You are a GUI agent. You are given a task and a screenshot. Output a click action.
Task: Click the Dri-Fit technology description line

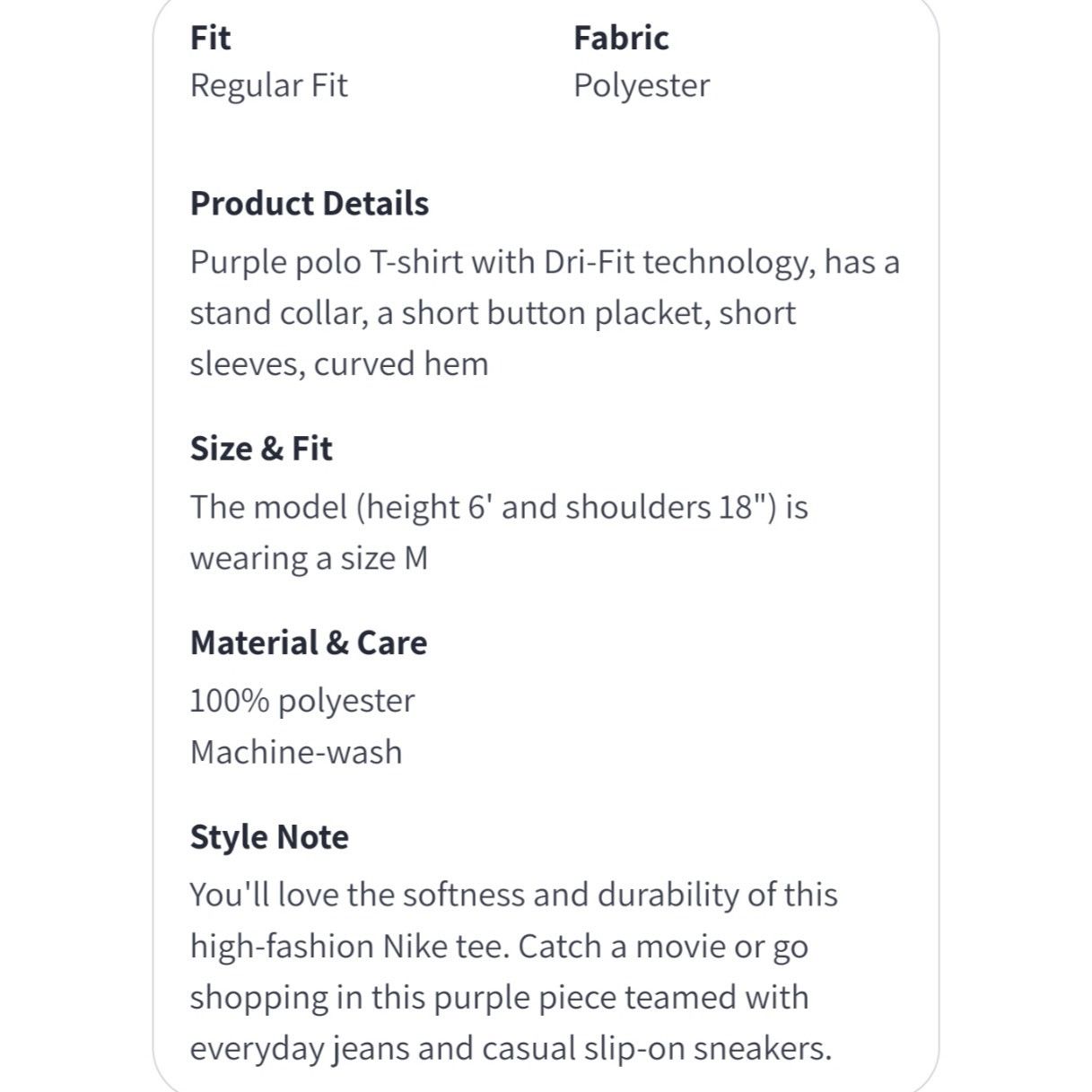click(x=545, y=263)
